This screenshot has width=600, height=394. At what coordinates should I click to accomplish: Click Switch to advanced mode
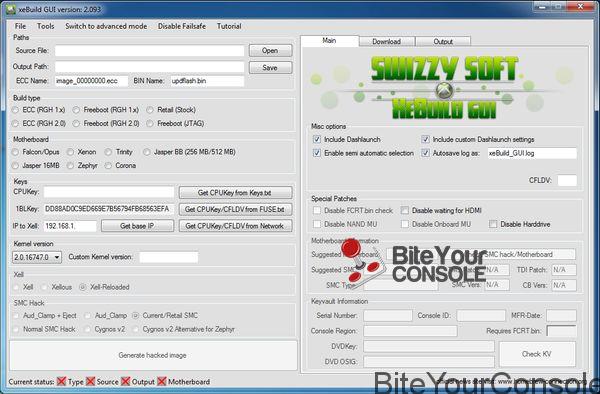pos(106,26)
